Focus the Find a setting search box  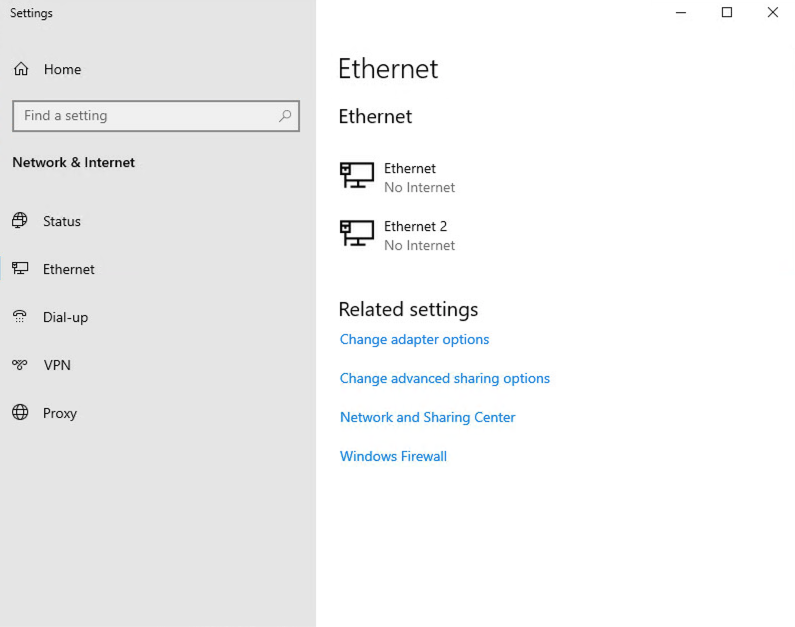[x=156, y=116]
